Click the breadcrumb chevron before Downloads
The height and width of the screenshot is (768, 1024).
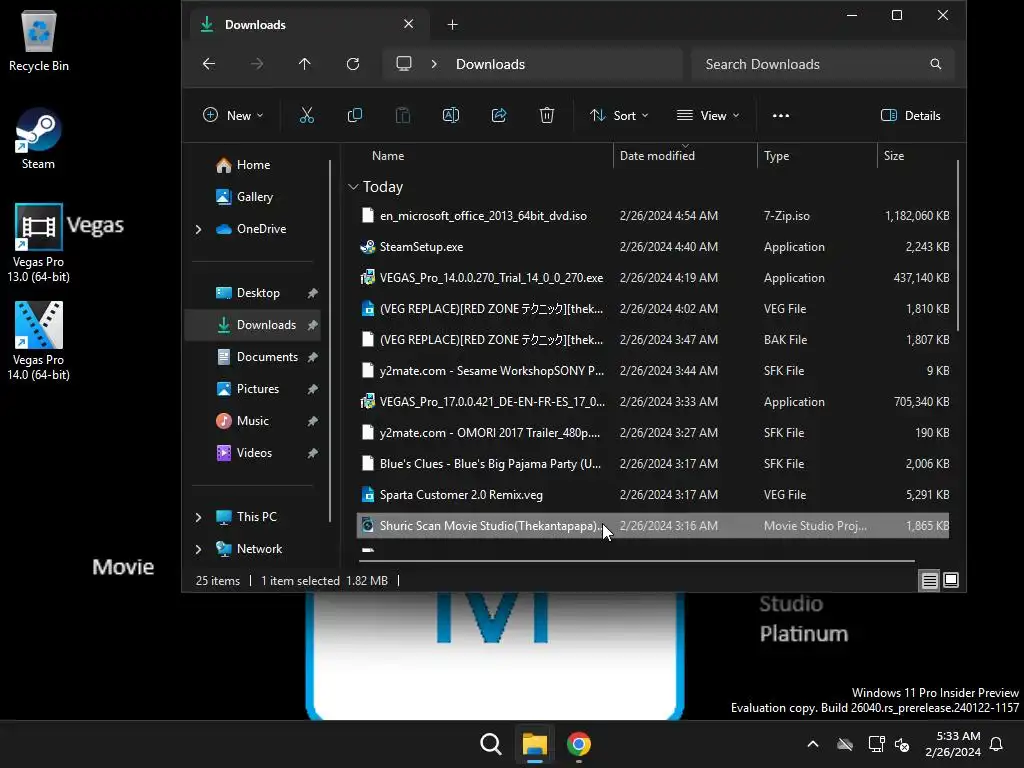[434, 64]
